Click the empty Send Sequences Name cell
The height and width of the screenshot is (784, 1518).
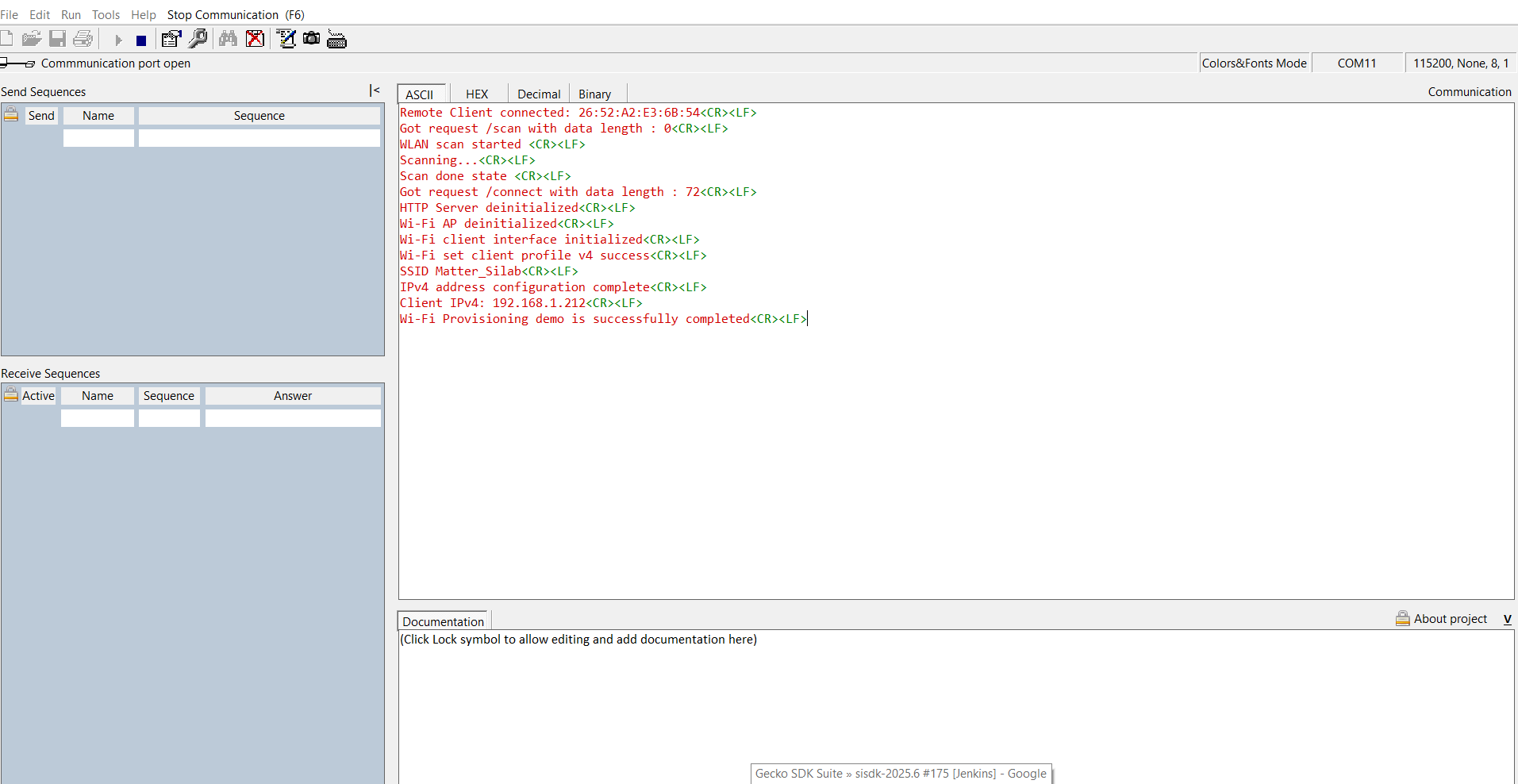tap(98, 138)
